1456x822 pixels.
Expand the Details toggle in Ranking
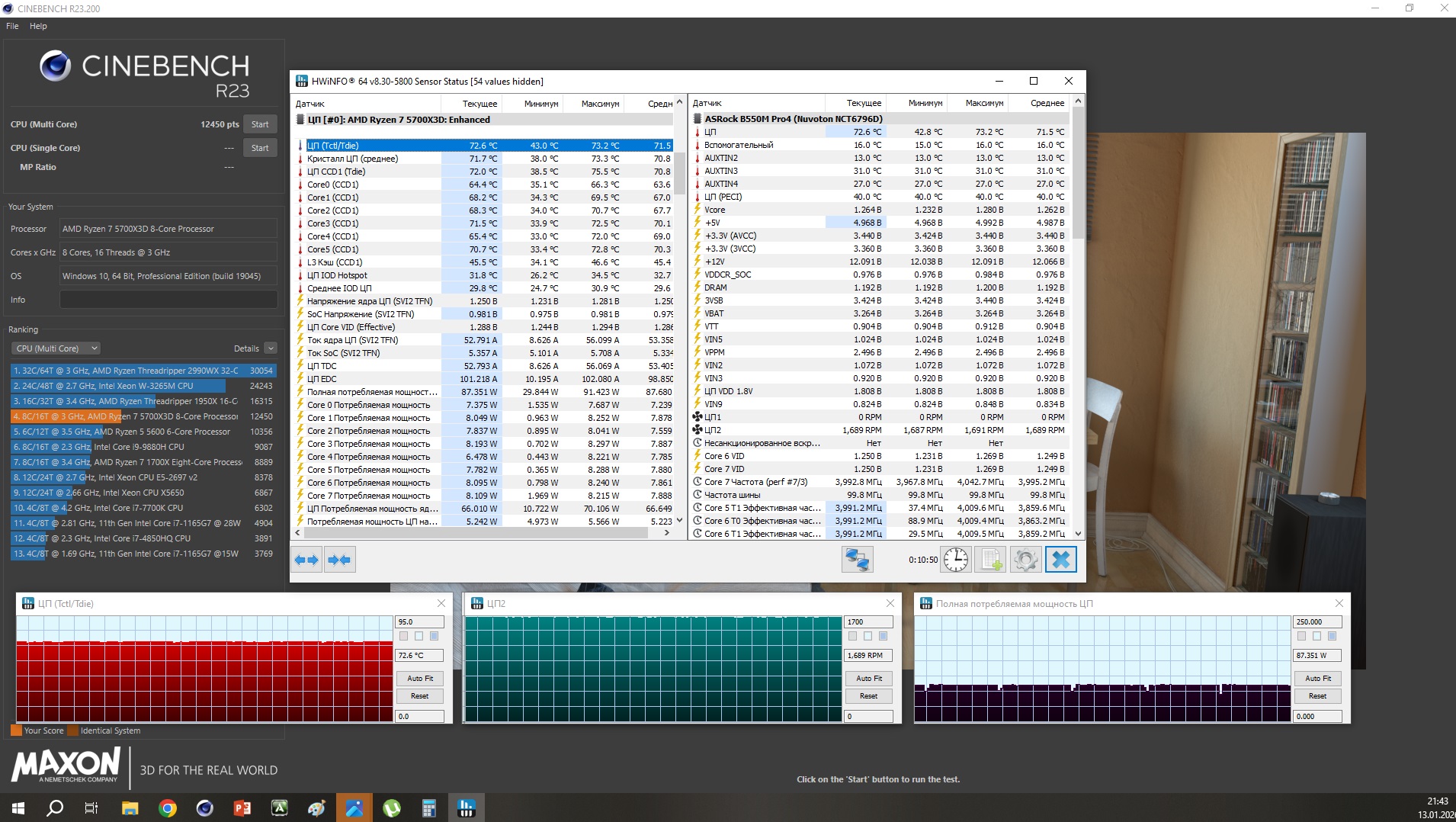click(x=270, y=348)
